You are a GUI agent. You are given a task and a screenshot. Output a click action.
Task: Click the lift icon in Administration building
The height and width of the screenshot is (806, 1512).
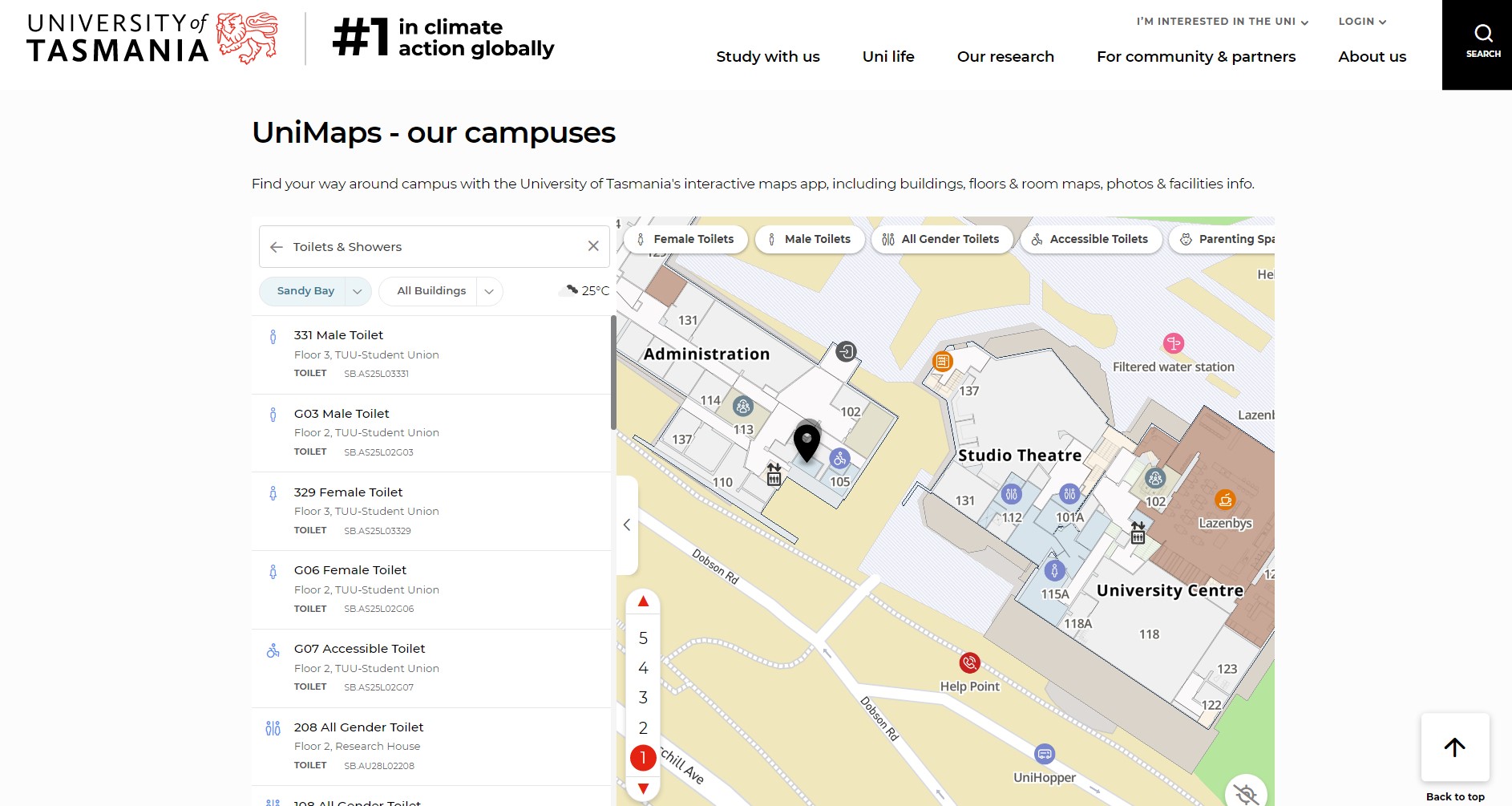[x=774, y=474]
